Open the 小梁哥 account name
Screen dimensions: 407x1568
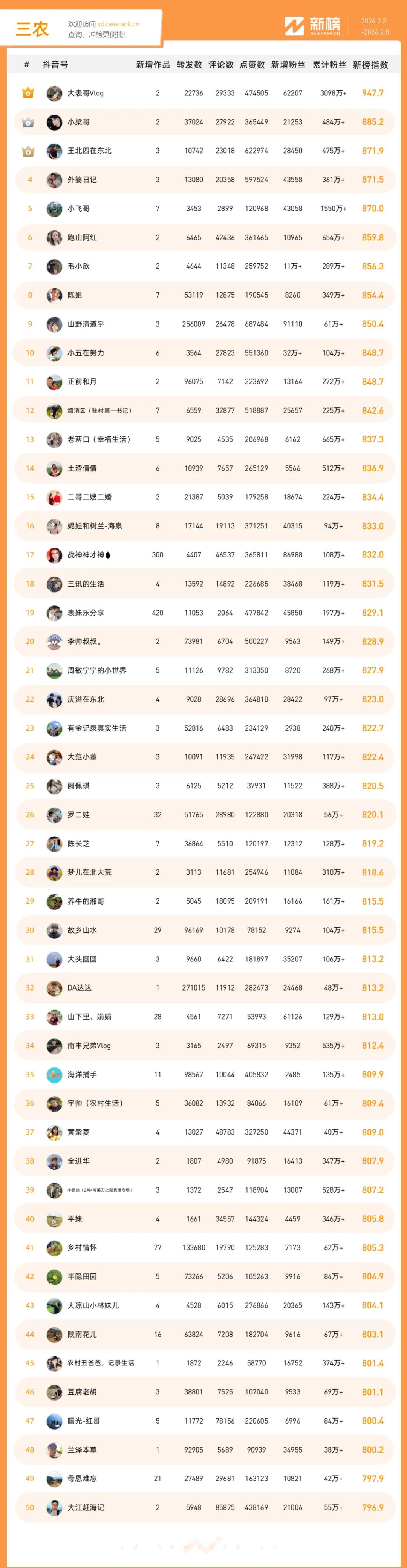[x=78, y=122]
